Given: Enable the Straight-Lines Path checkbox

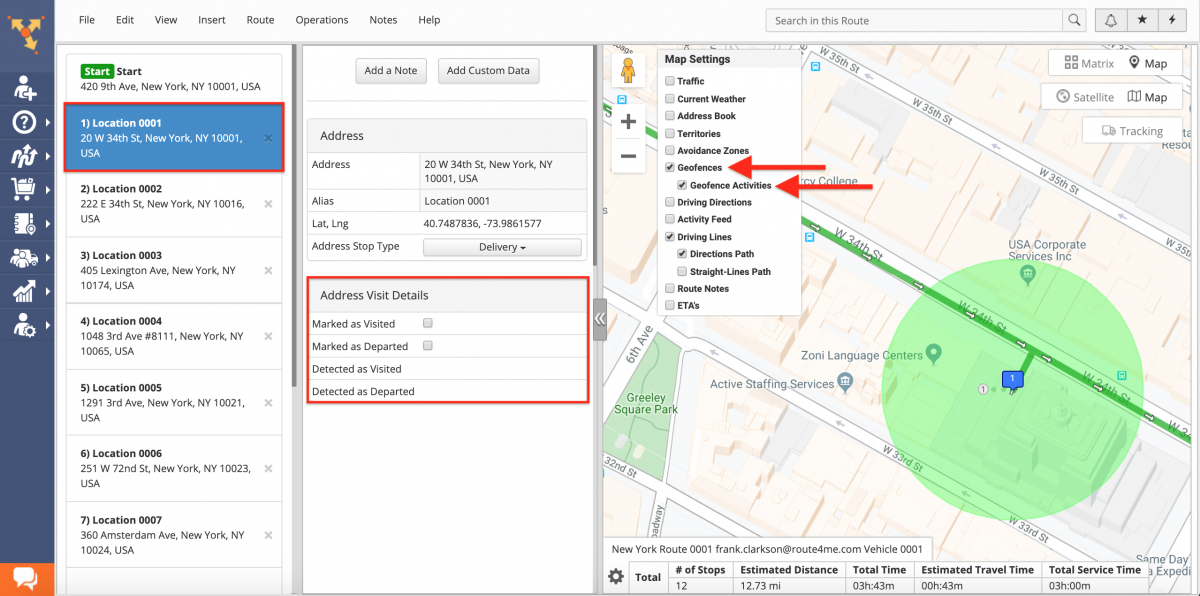Looking at the screenshot, I should pos(682,271).
